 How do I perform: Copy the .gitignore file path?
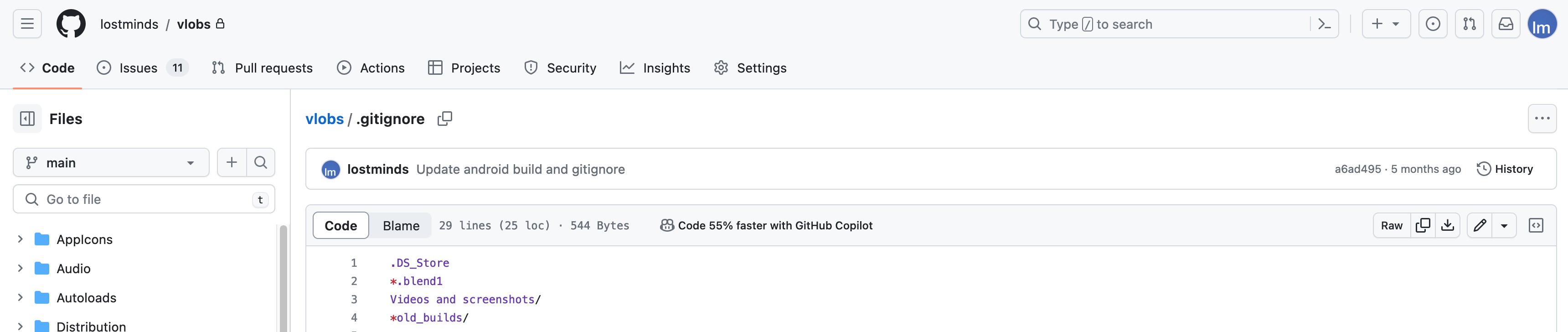(445, 119)
